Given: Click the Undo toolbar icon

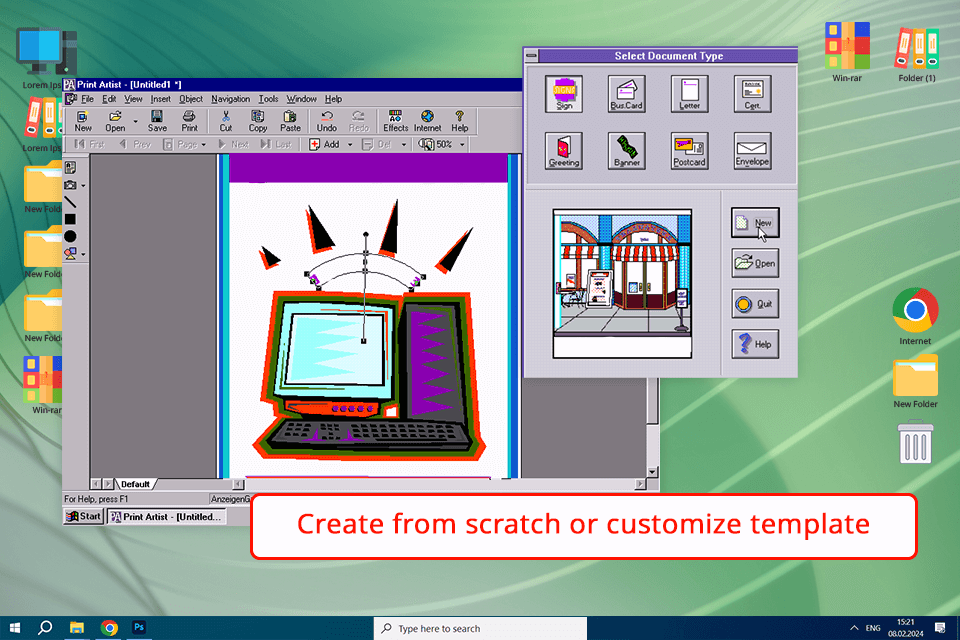Looking at the screenshot, I should [327, 121].
